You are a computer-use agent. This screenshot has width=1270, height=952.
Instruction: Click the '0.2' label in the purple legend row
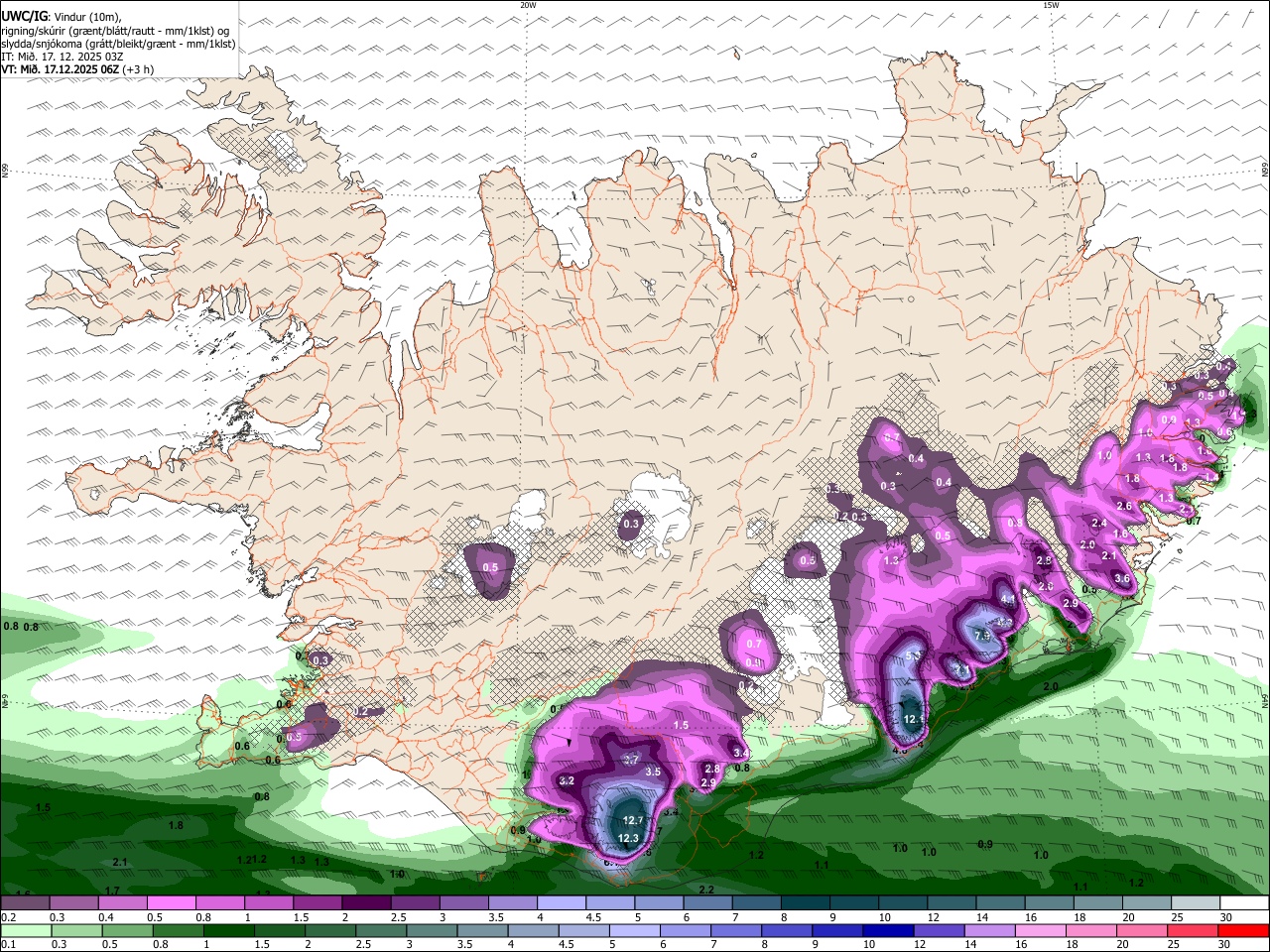9,917
